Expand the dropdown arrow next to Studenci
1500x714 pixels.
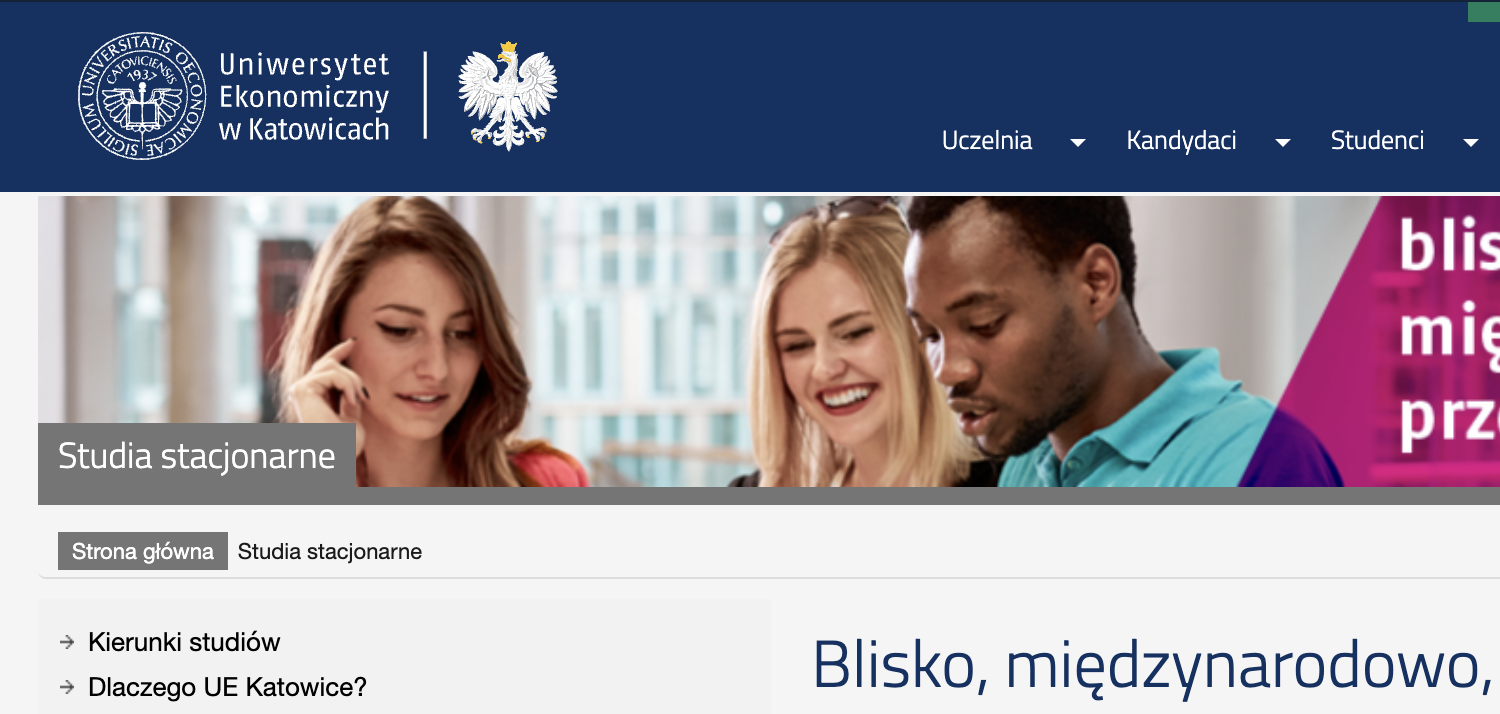[x=1471, y=143]
